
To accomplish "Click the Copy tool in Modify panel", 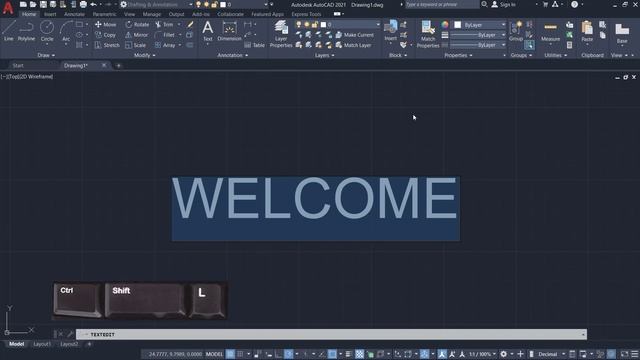I will point(105,35).
